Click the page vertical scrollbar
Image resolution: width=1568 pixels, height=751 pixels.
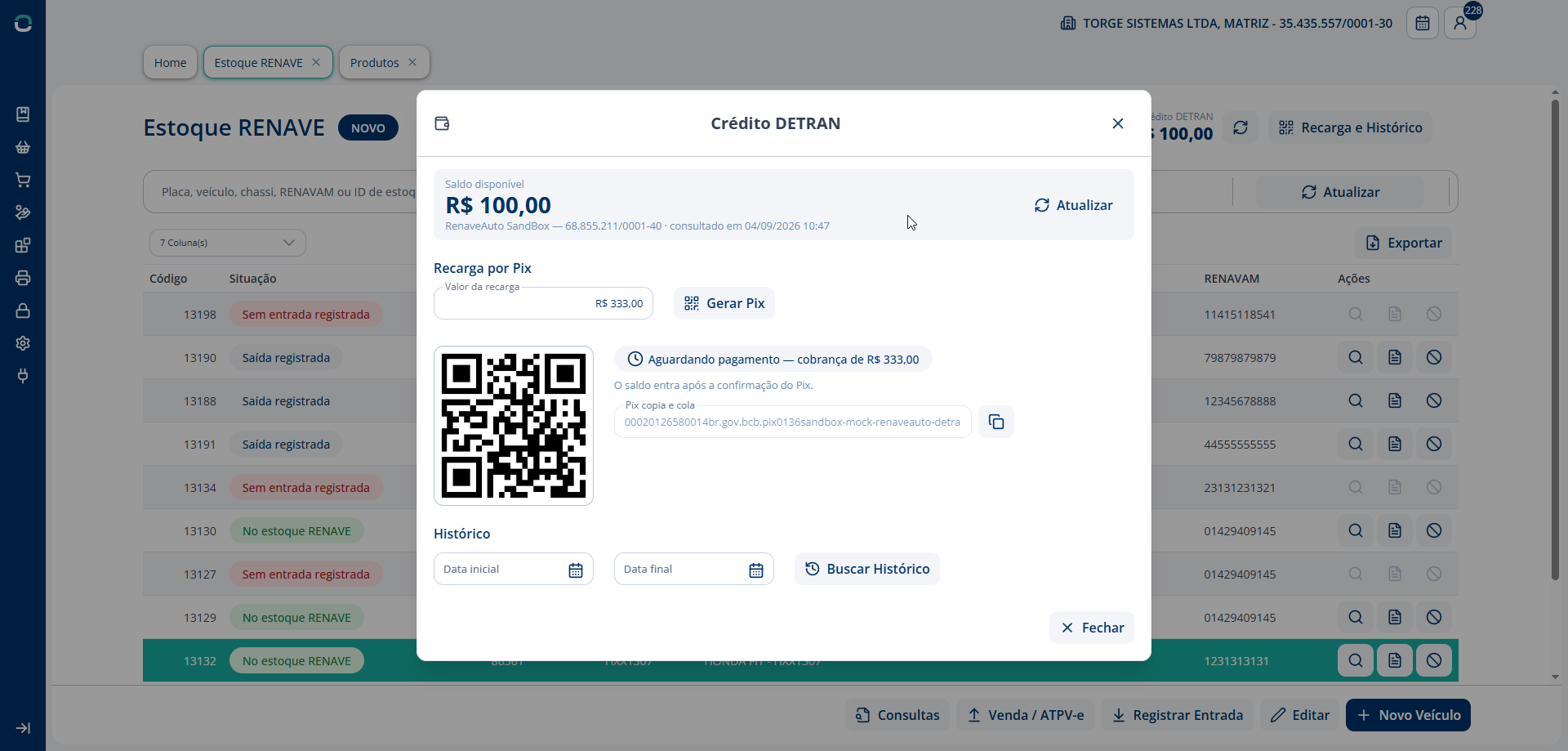point(1555,341)
